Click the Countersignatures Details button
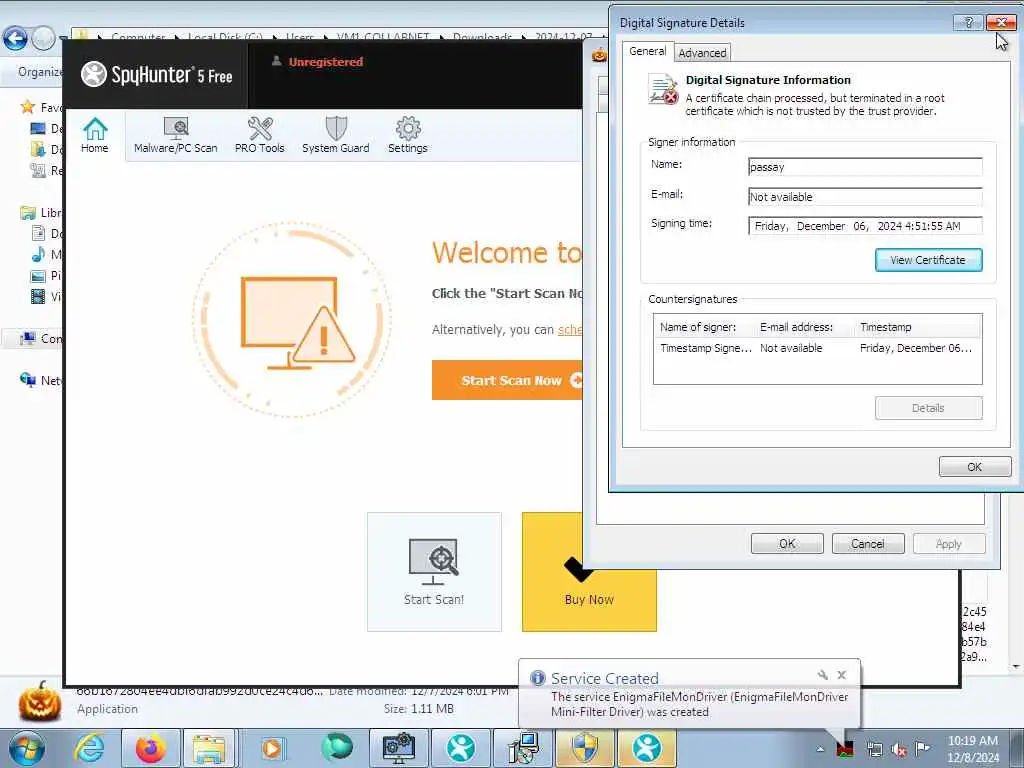 coord(928,408)
